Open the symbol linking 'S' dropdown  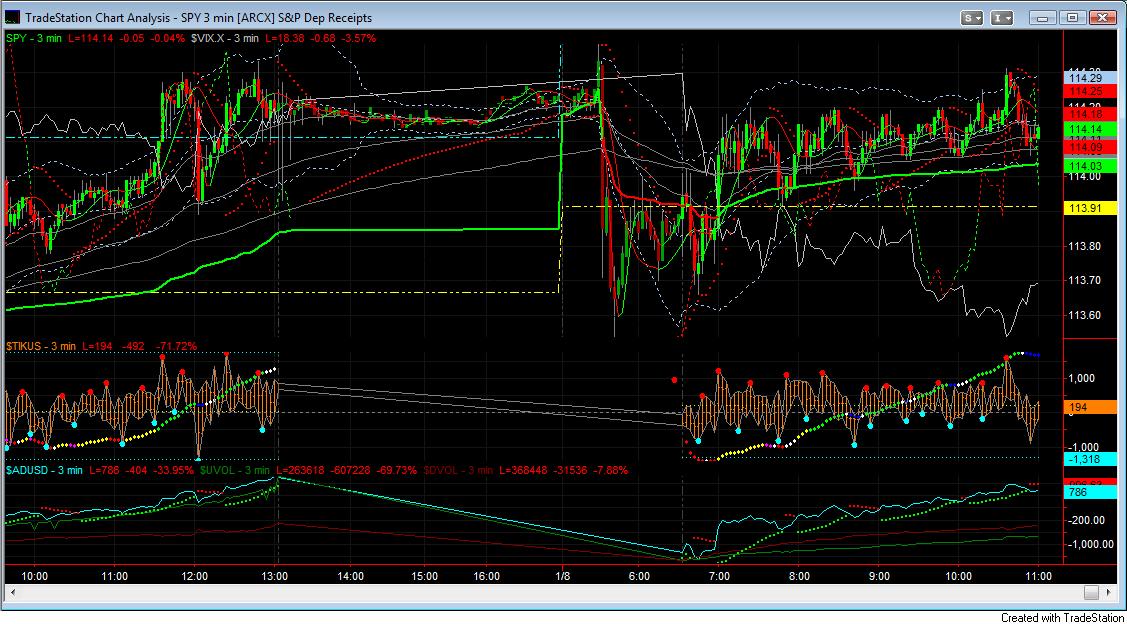[973, 18]
